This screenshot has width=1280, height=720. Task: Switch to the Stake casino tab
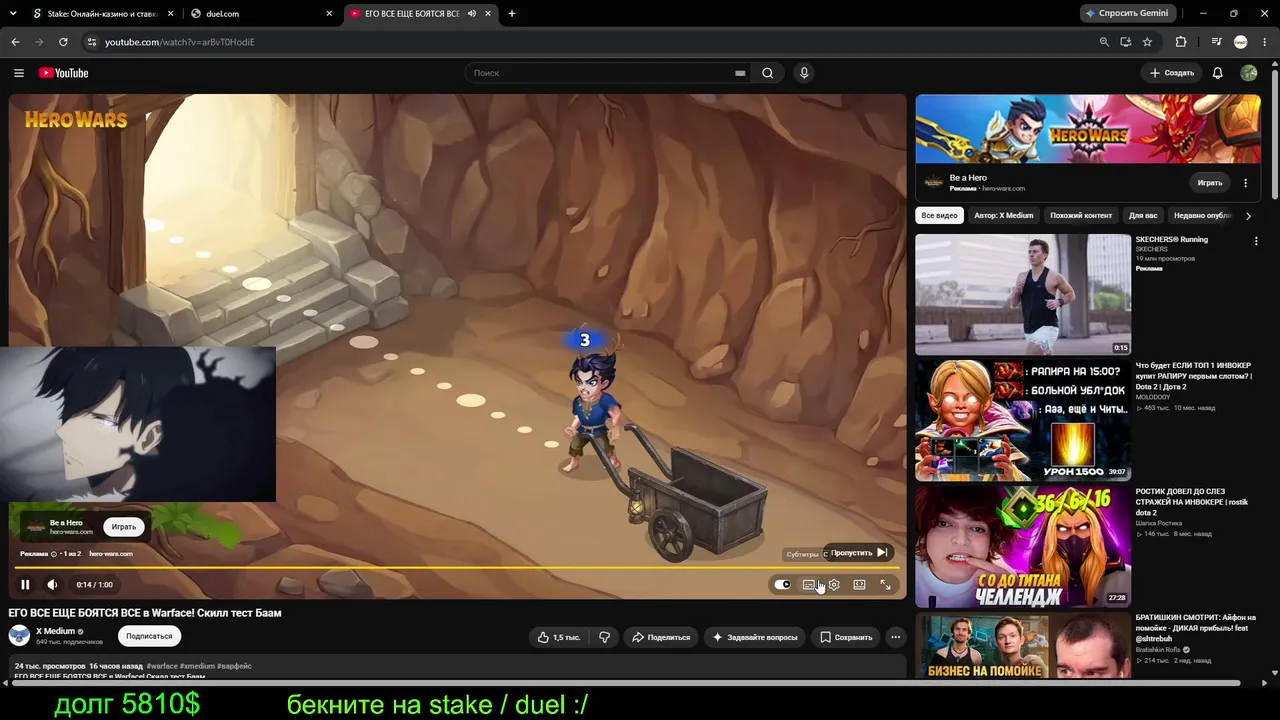coord(102,14)
